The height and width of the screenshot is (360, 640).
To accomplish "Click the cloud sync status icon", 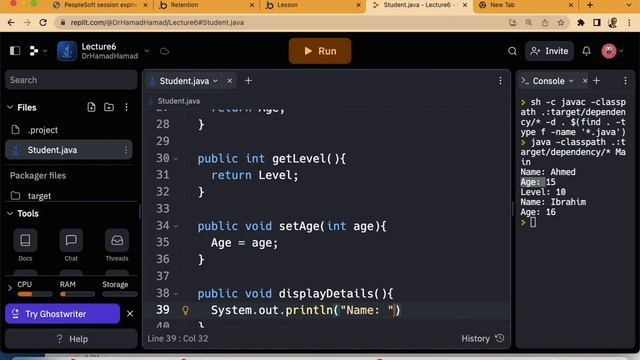I will click(x=164, y=51).
